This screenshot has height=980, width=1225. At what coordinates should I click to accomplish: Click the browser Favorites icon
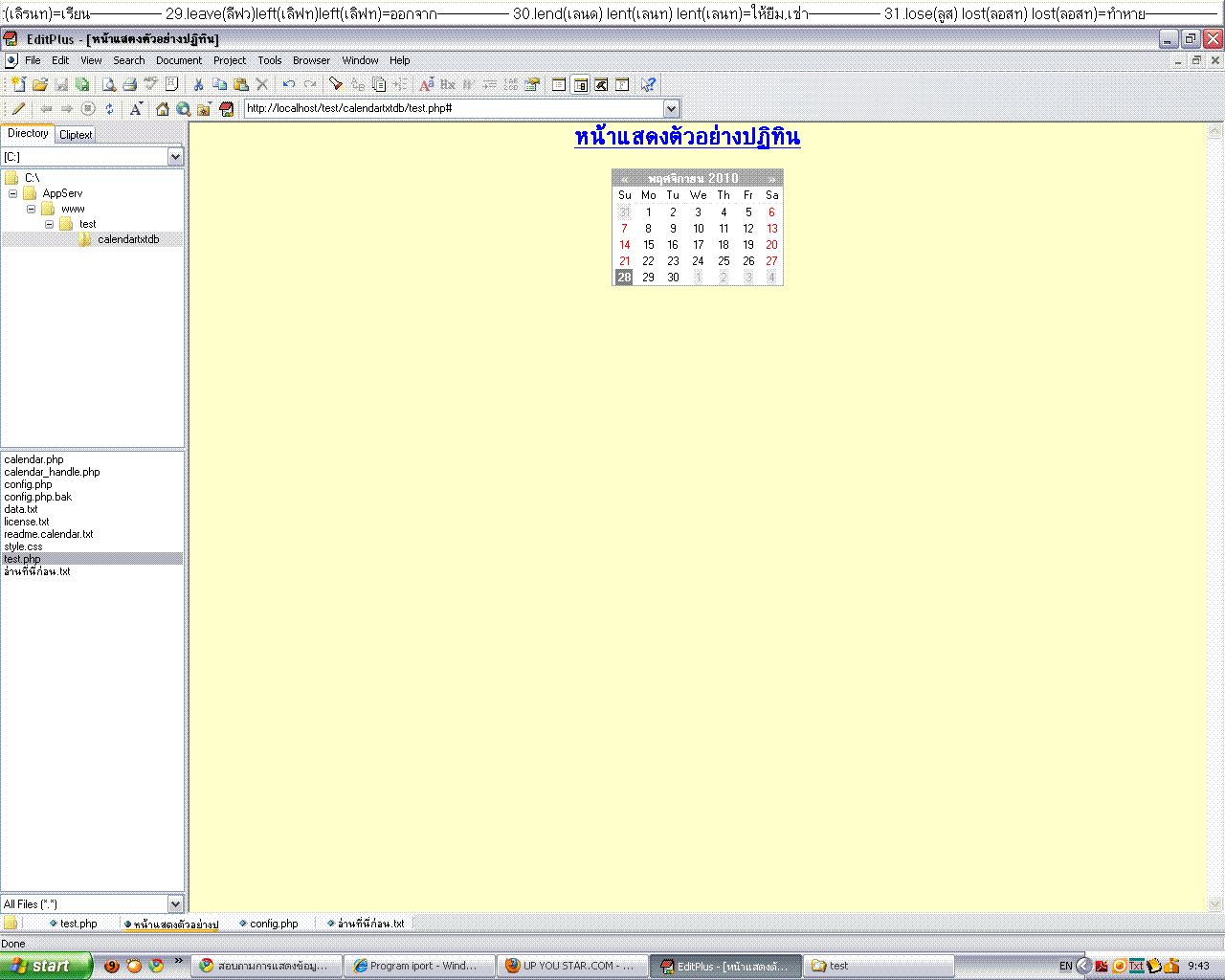[x=205, y=109]
